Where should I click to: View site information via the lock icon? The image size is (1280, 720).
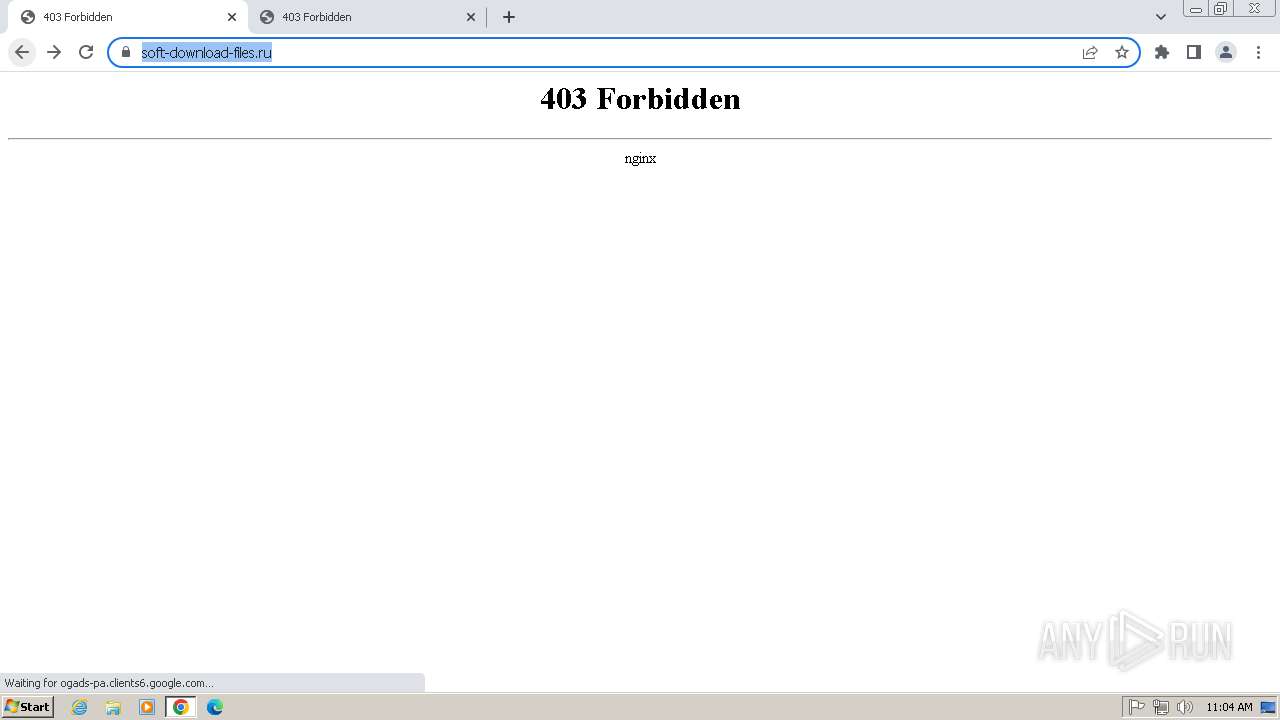click(126, 52)
